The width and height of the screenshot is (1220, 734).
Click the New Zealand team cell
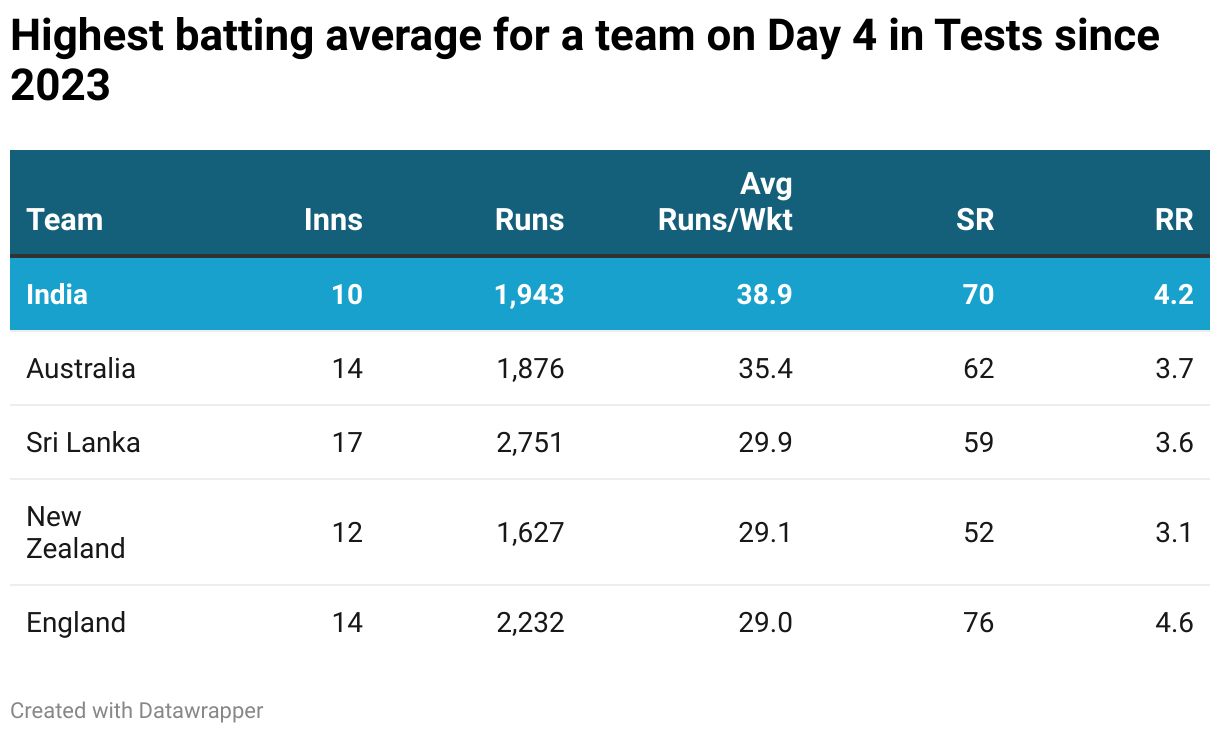[75, 532]
